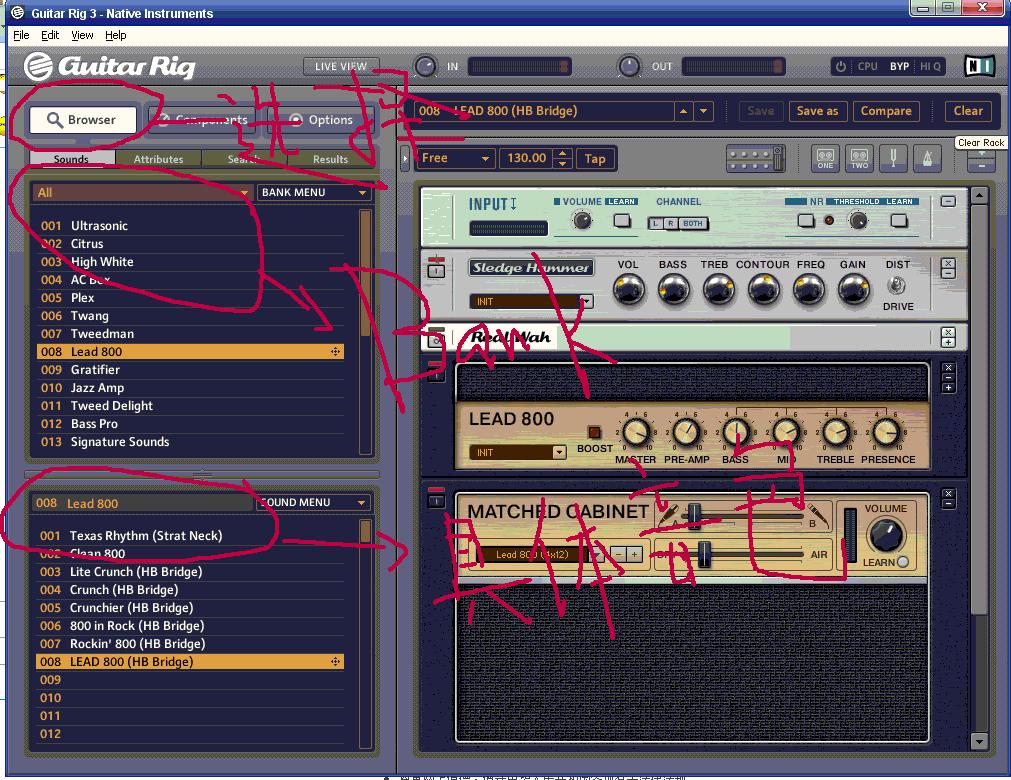Switch to the Results tab

point(330,159)
